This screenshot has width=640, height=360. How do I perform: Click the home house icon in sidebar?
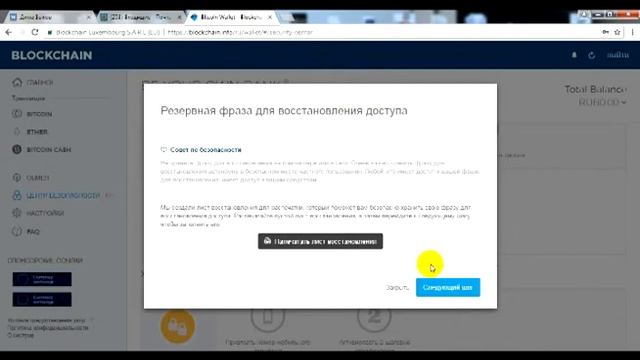click(17, 82)
